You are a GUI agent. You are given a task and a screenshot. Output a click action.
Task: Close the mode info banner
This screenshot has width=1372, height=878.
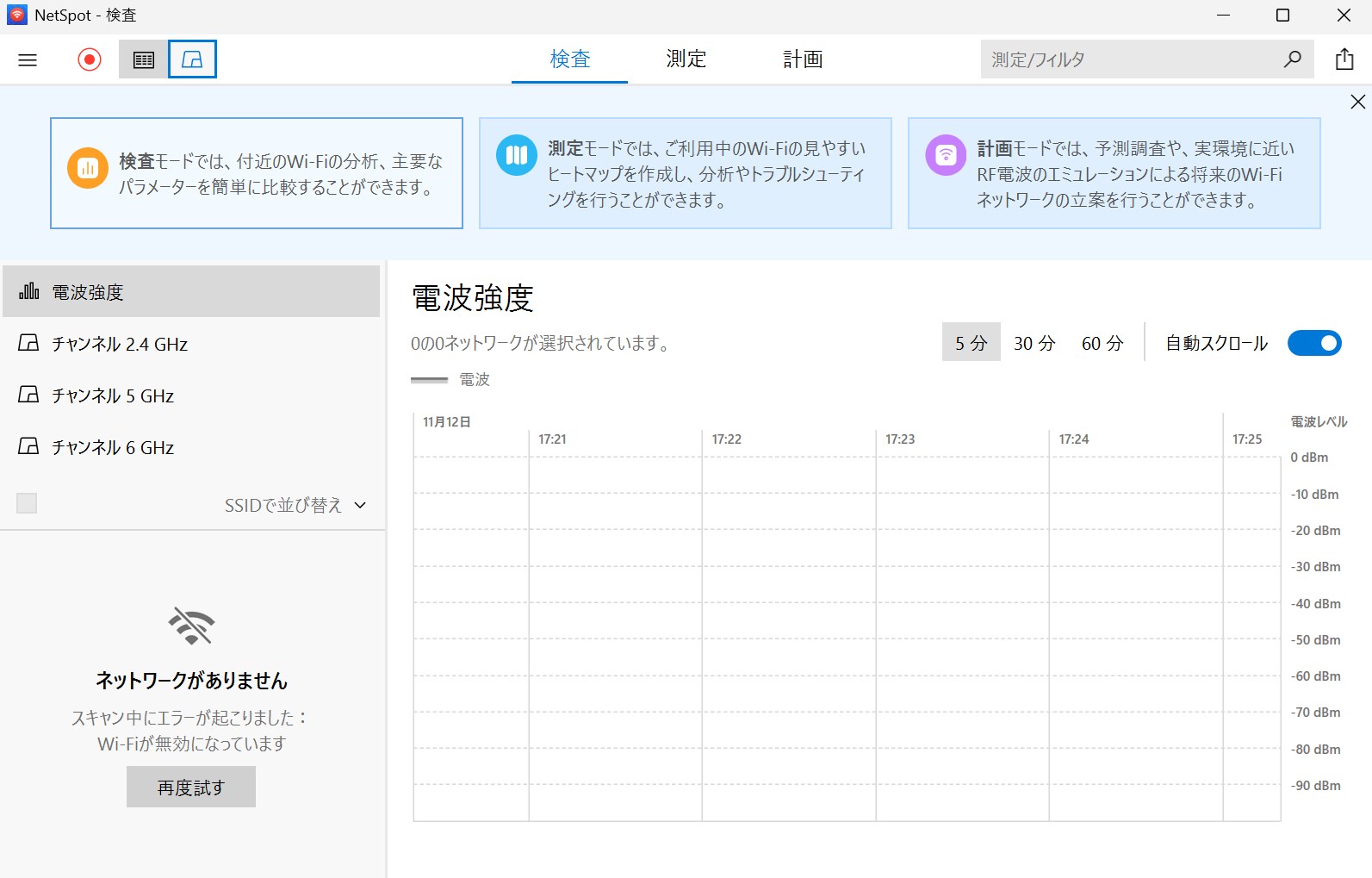pos(1357,102)
